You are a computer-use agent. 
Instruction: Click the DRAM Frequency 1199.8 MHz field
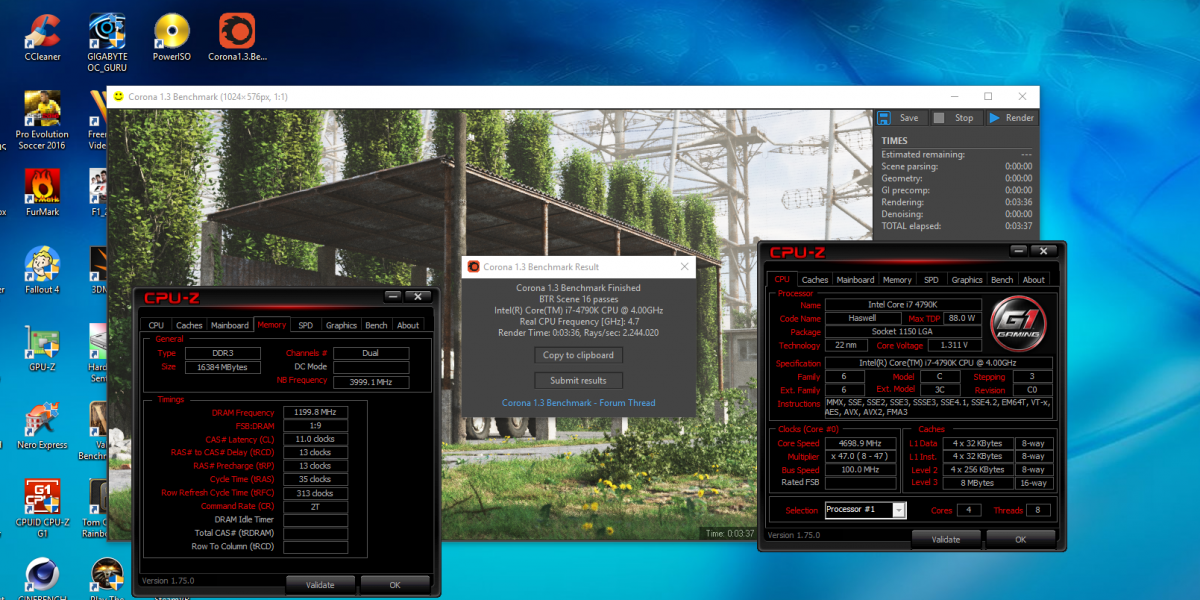[315, 412]
